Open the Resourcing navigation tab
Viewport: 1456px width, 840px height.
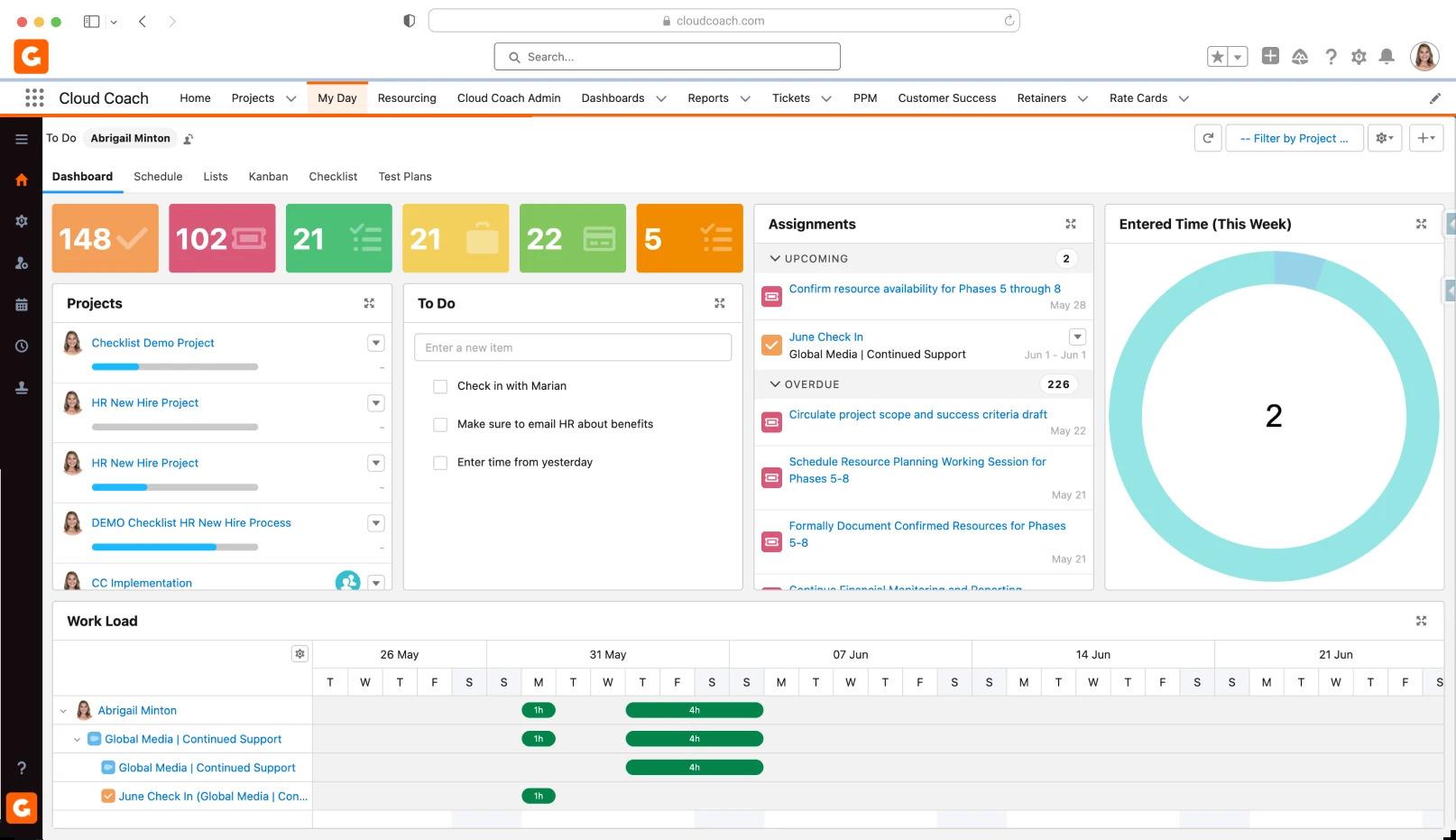click(x=407, y=98)
